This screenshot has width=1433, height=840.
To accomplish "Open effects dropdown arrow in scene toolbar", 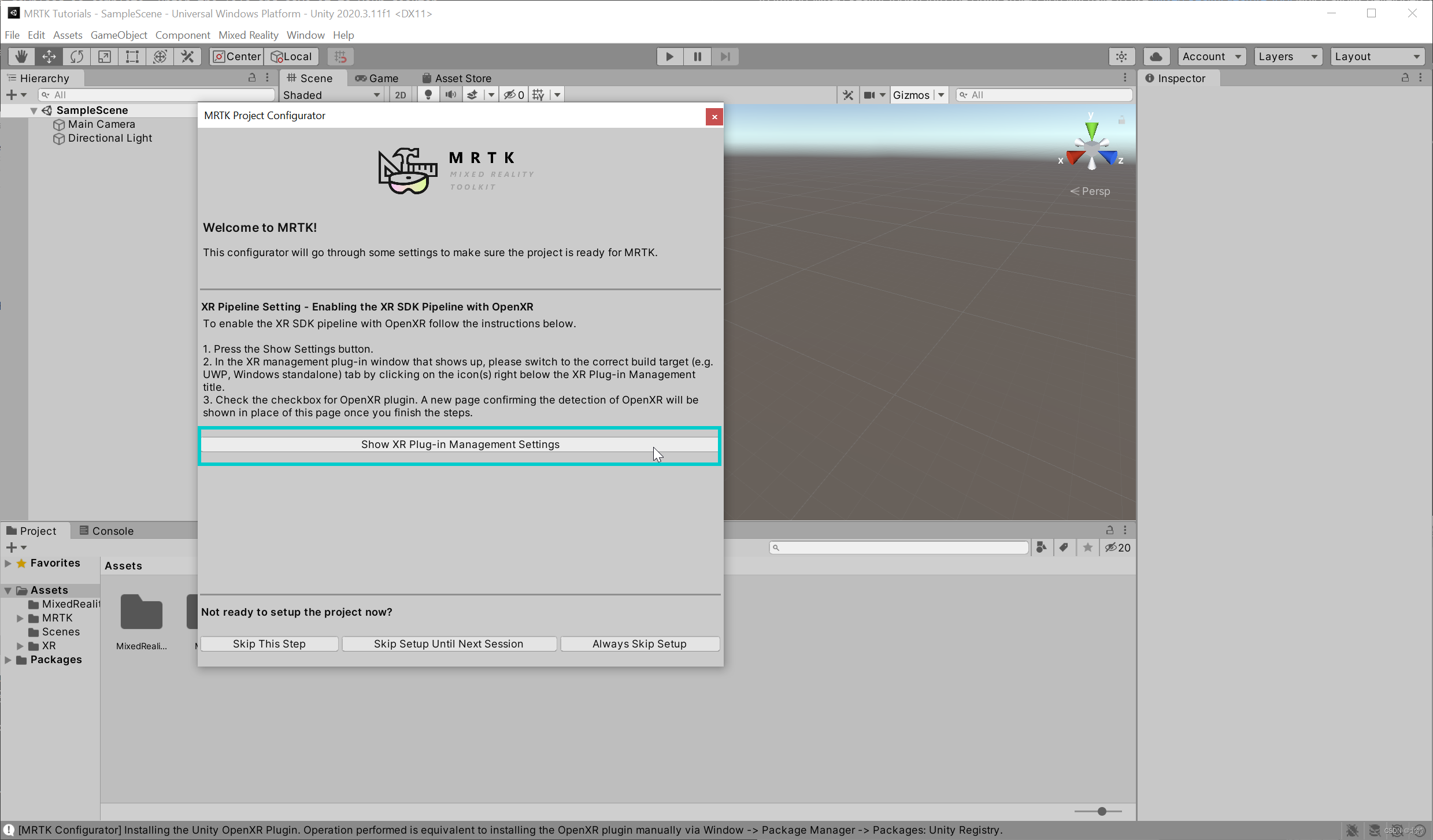I will pos(491,95).
